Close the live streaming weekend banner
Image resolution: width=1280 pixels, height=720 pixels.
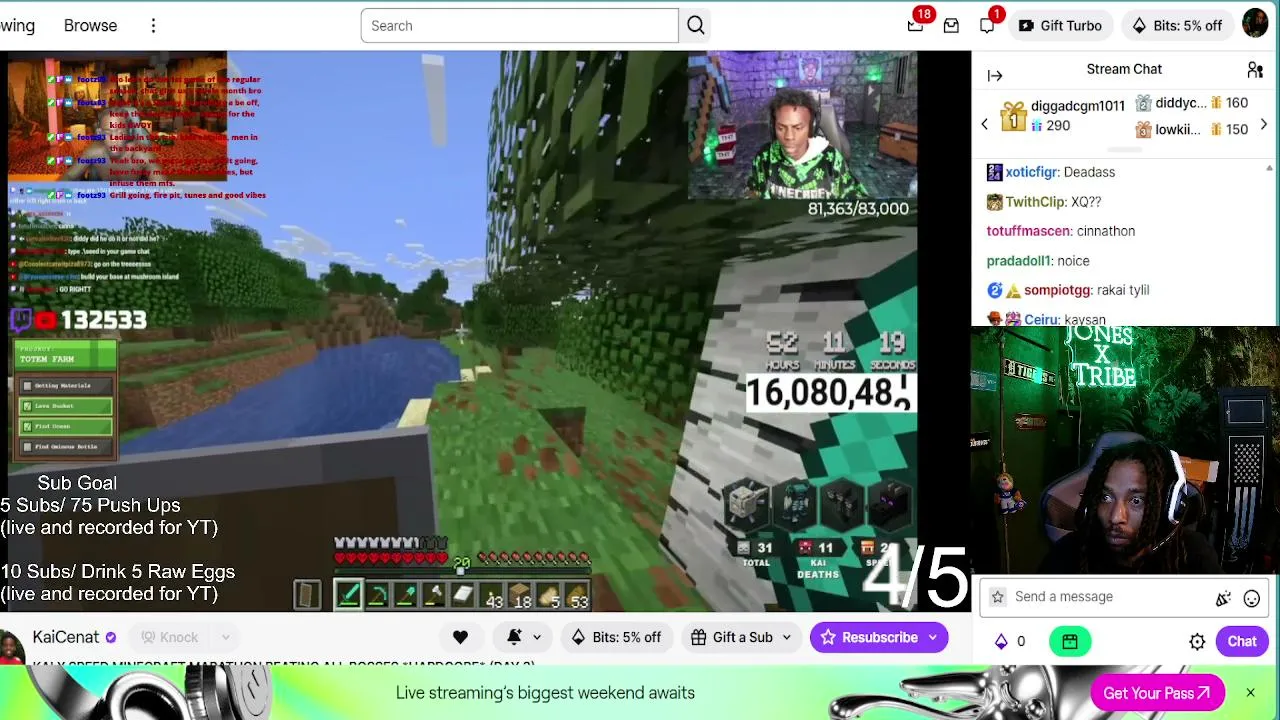point(1250,692)
